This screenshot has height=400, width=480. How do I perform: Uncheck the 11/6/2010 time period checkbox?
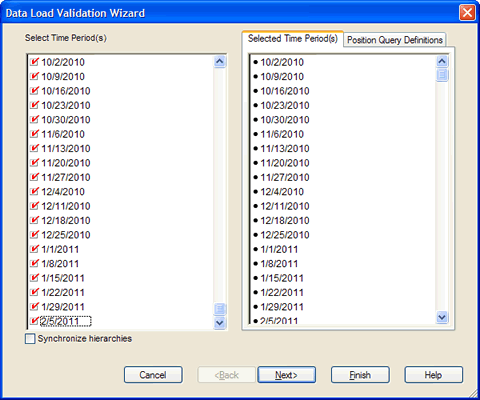(34, 134)
